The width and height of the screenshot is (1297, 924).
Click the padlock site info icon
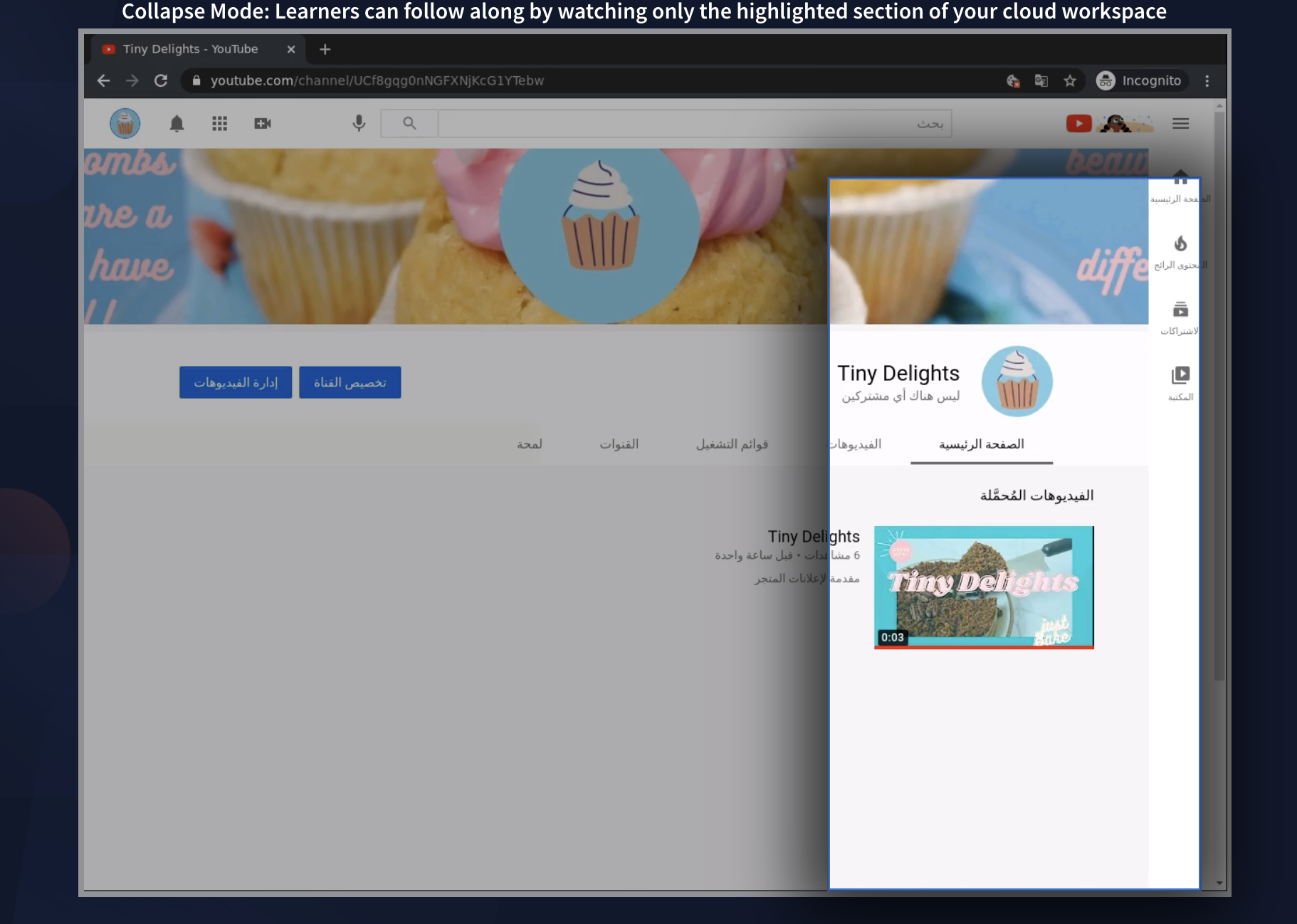[x=196, y=81]
